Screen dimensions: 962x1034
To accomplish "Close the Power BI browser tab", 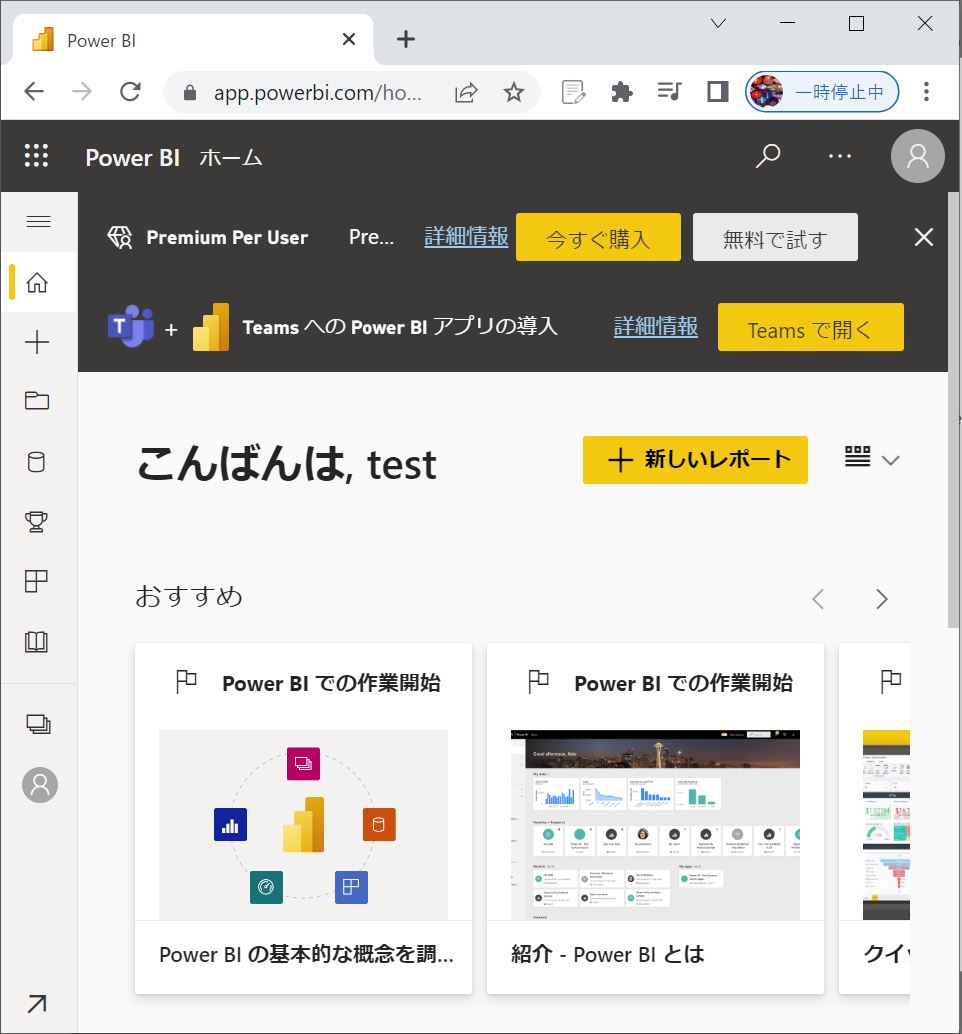I will (x=349, y=40).
